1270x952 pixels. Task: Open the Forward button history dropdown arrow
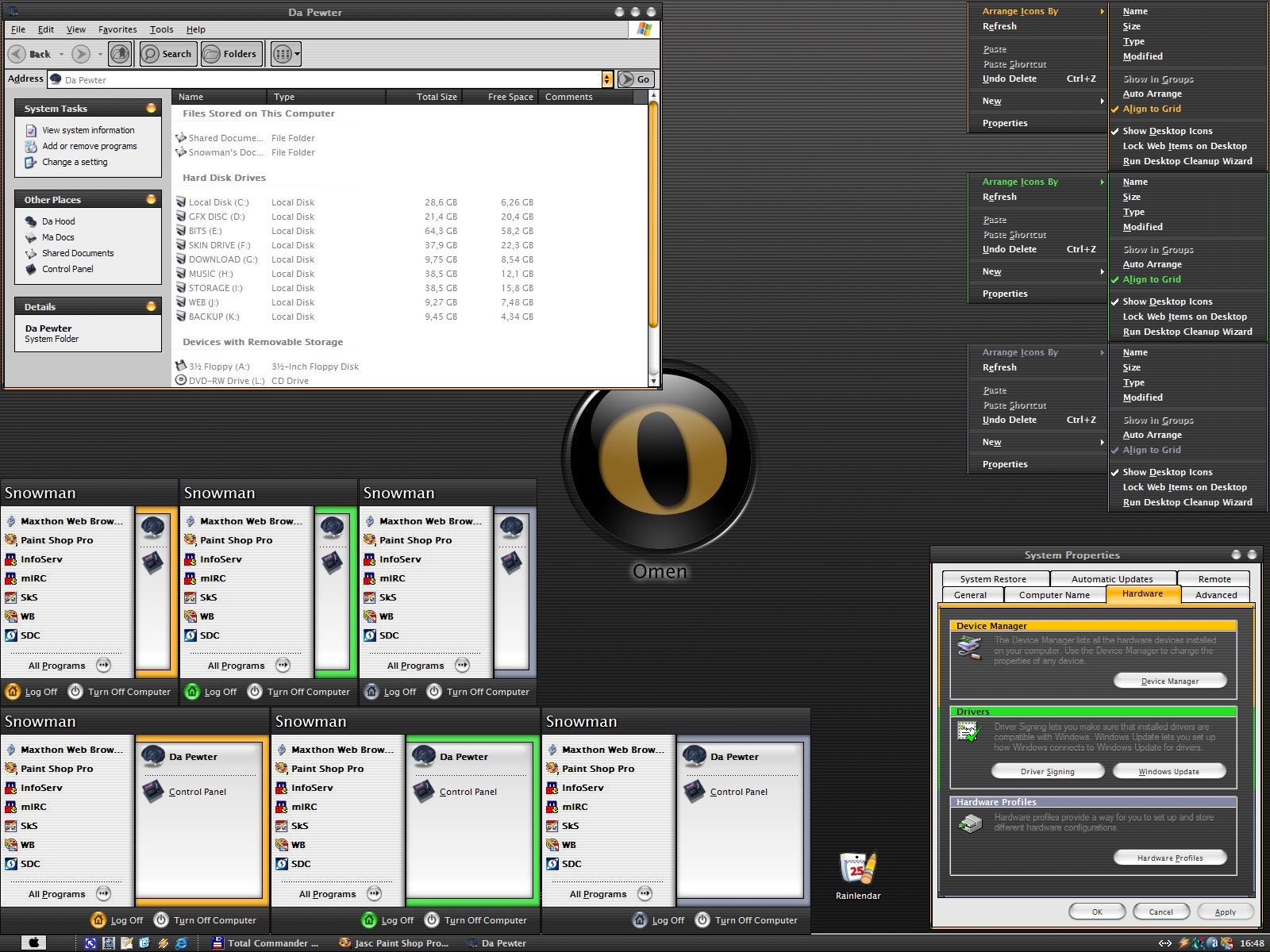pos(100,54)
